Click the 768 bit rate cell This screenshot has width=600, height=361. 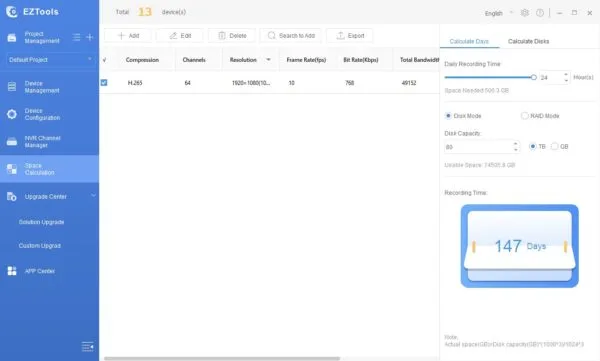[349, 83]
